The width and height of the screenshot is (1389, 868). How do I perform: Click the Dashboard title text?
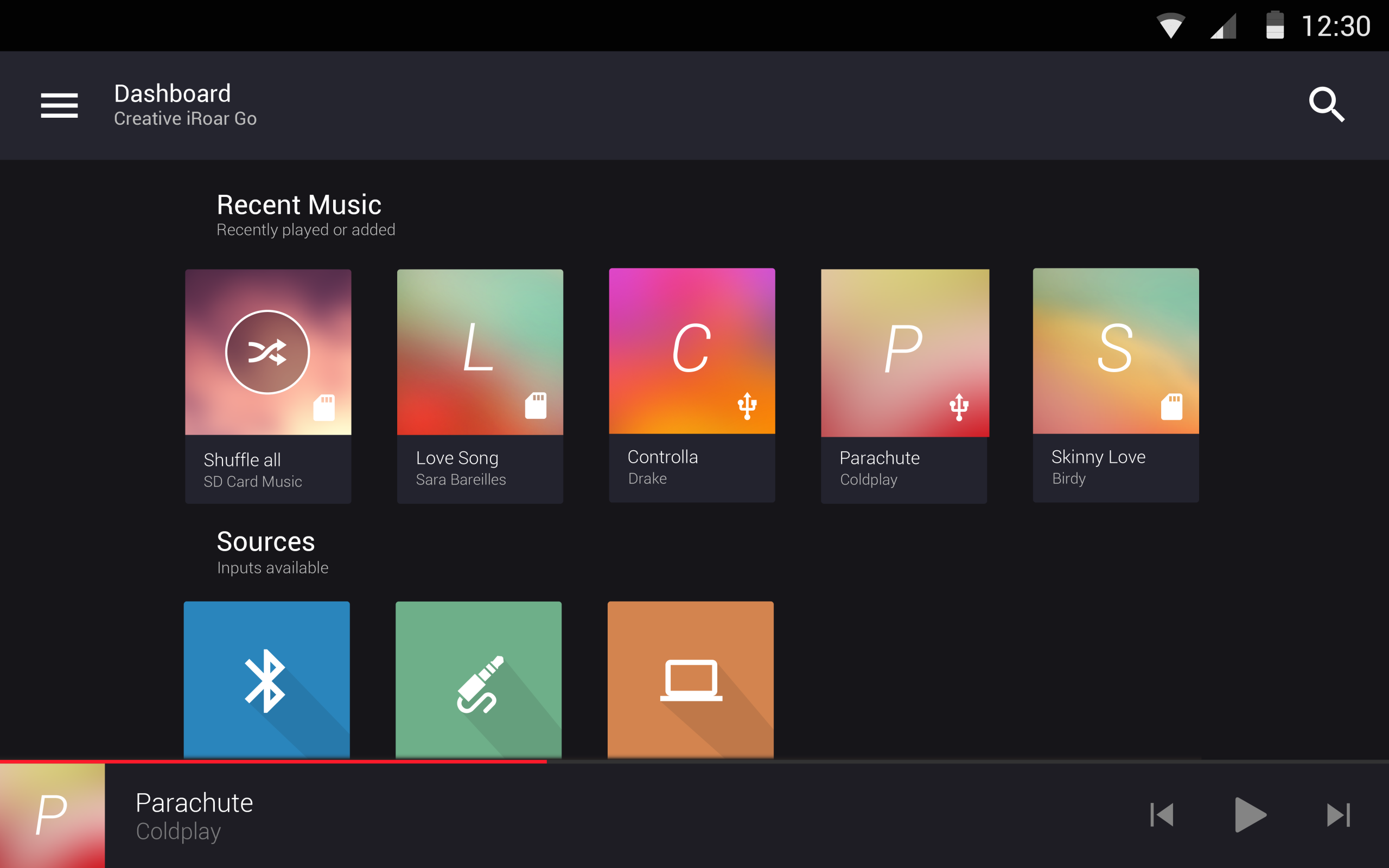pos(172,93)
